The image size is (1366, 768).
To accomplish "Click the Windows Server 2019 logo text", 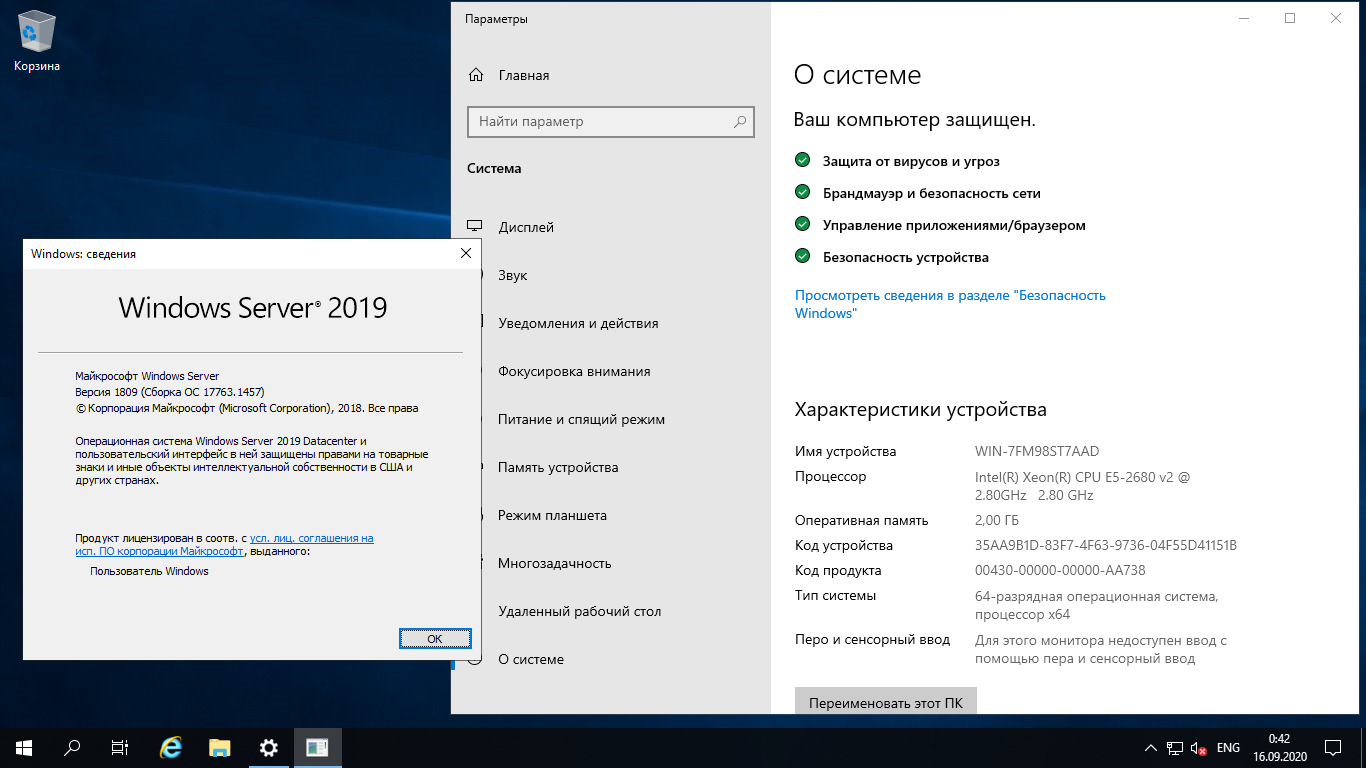I will pos(253,307).
